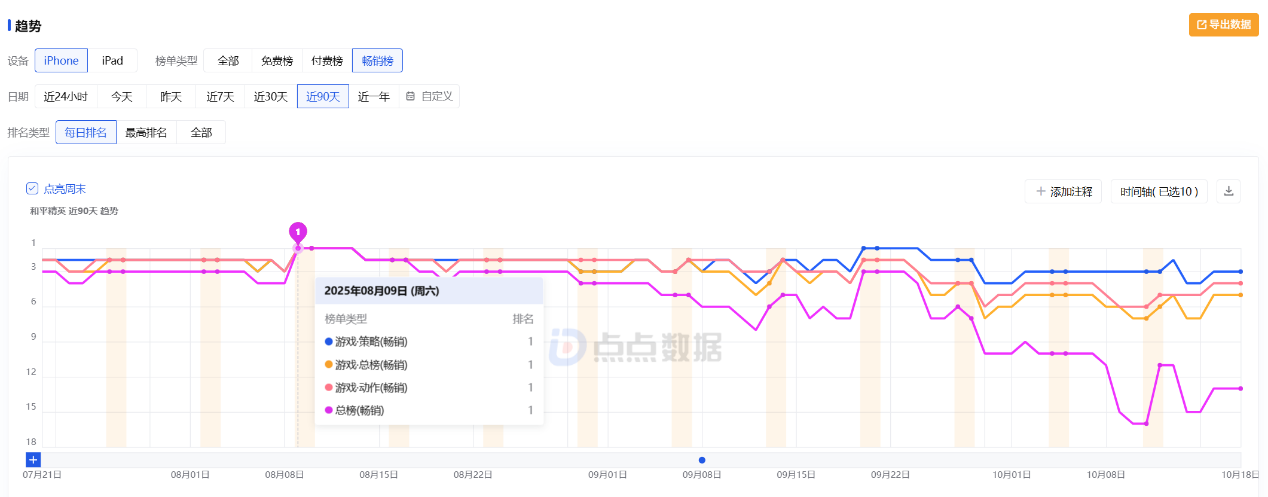Select 最高排名 ranking type
This screenshot has height=497, width=1268.
tap(146, 132)
